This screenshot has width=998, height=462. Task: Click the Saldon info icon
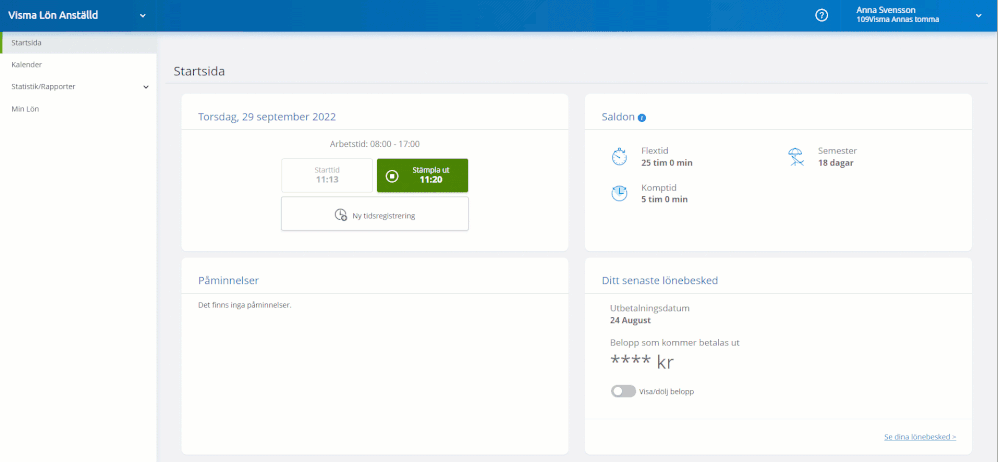tap(642, 117)
